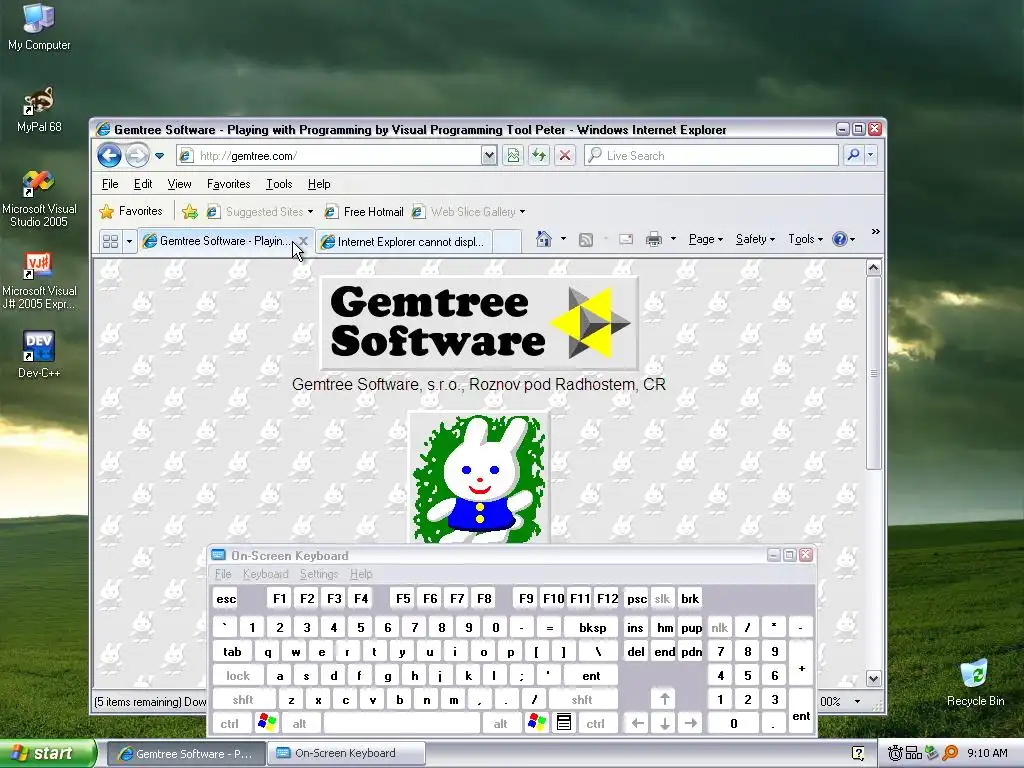Image resolution: width=1024 pixels, height=768 pixels.
Task: Open the Suggested Sites dropdown
Action: click(x=310, y=212)
